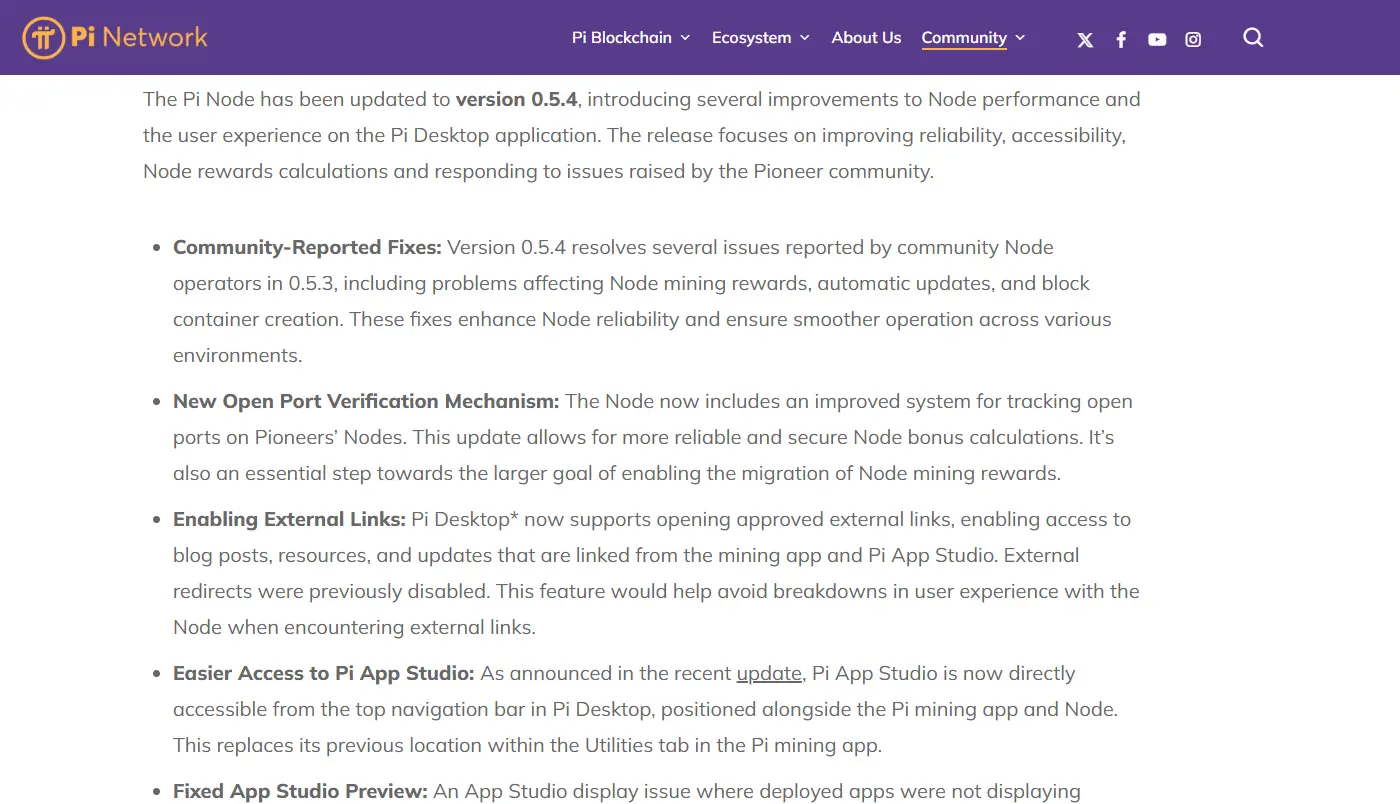Open the Facebook social icon
1400x804 pixels.
(x=1121, y=40)
